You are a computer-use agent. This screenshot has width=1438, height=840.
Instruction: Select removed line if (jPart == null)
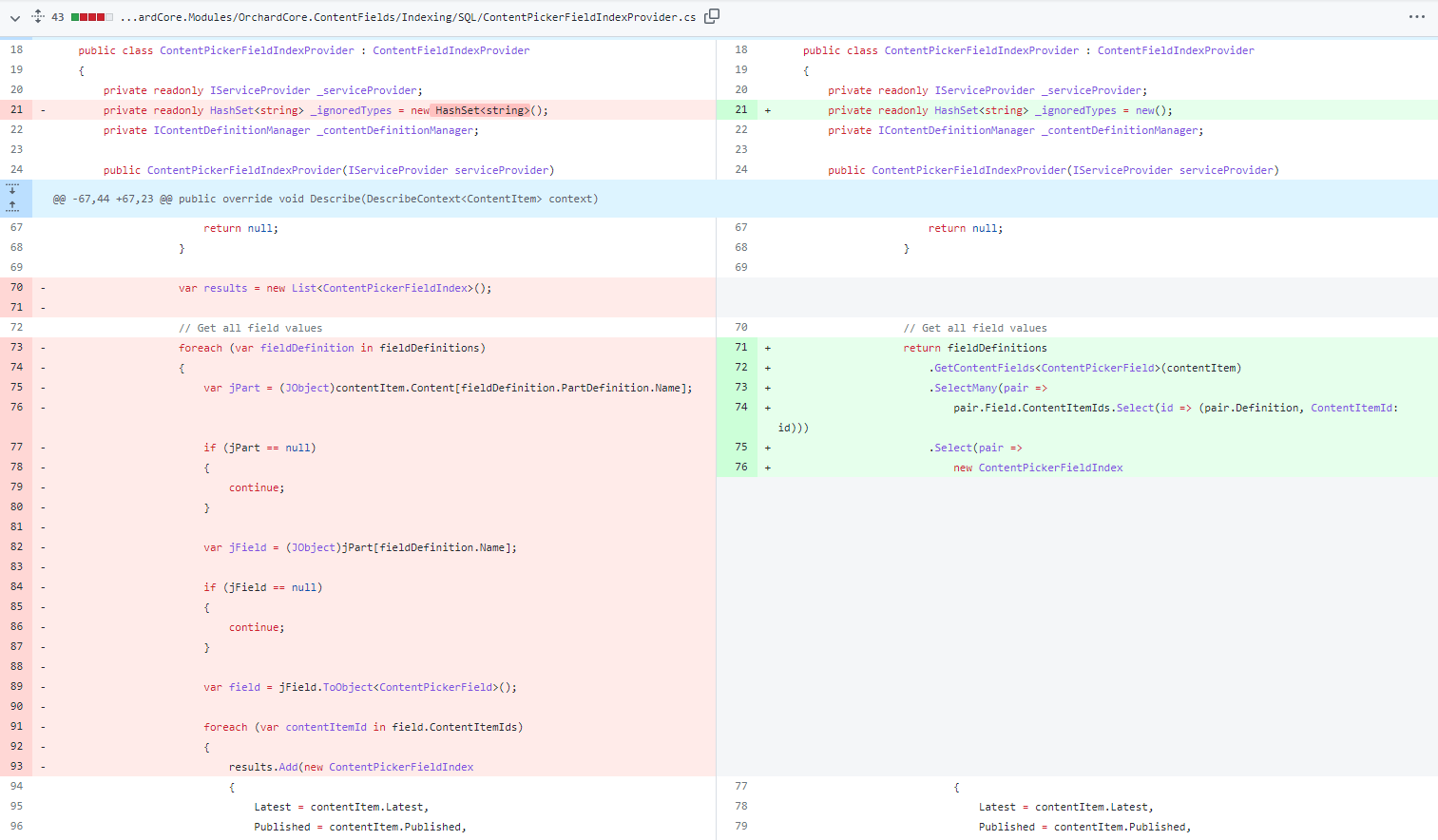(x=259, y=448)
